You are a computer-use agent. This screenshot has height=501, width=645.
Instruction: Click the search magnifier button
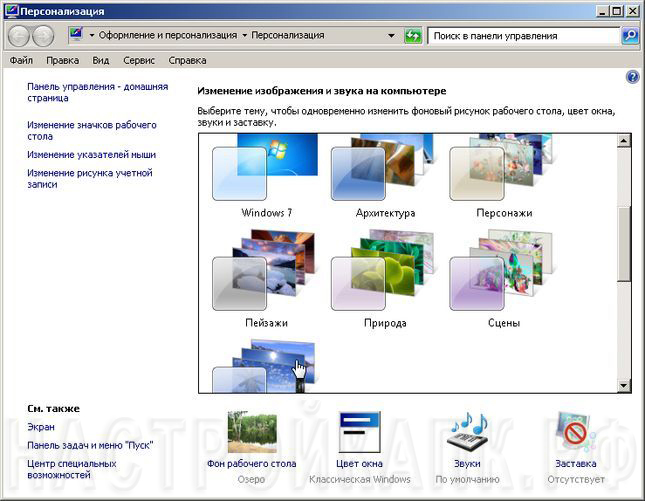(x=630, y=36)
